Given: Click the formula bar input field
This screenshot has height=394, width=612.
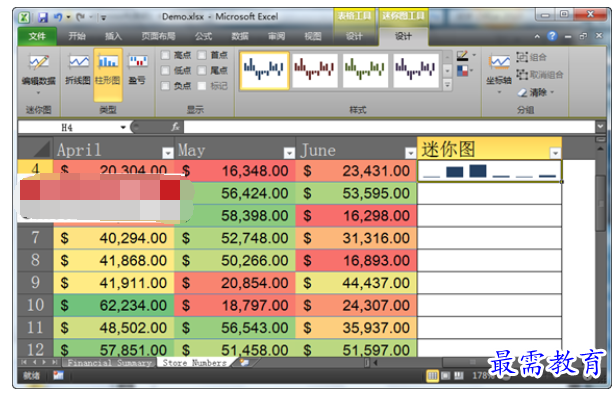Looking at the screenshot, I should pos(389,127).
